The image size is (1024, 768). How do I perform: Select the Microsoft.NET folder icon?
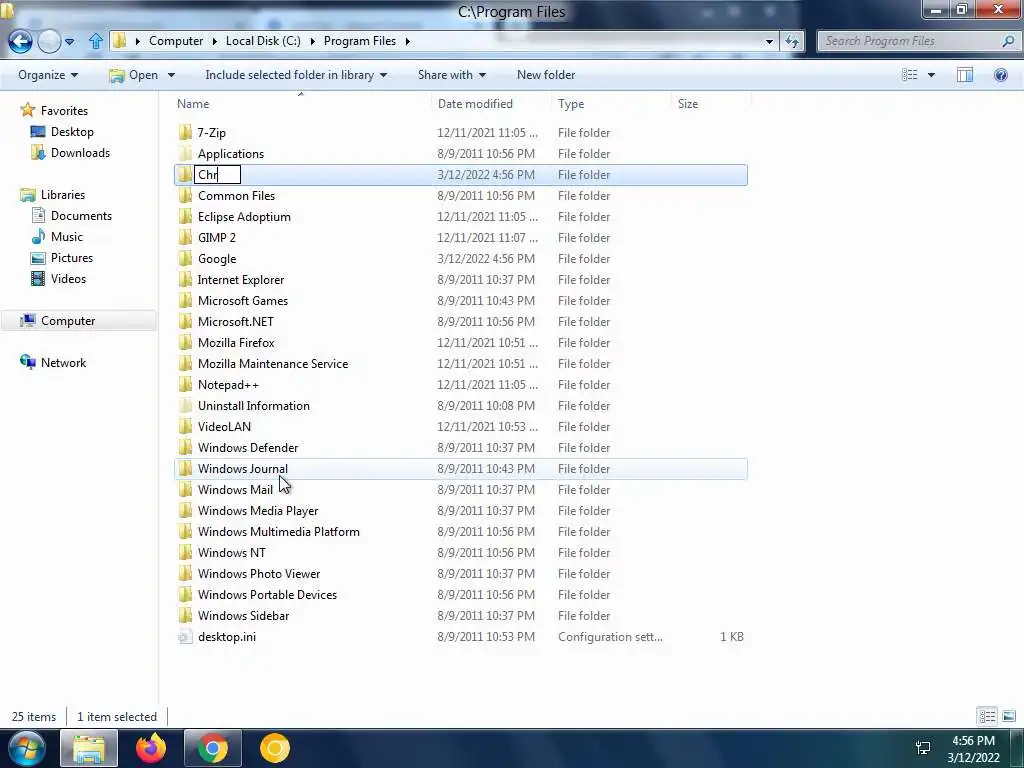point(185,322)
